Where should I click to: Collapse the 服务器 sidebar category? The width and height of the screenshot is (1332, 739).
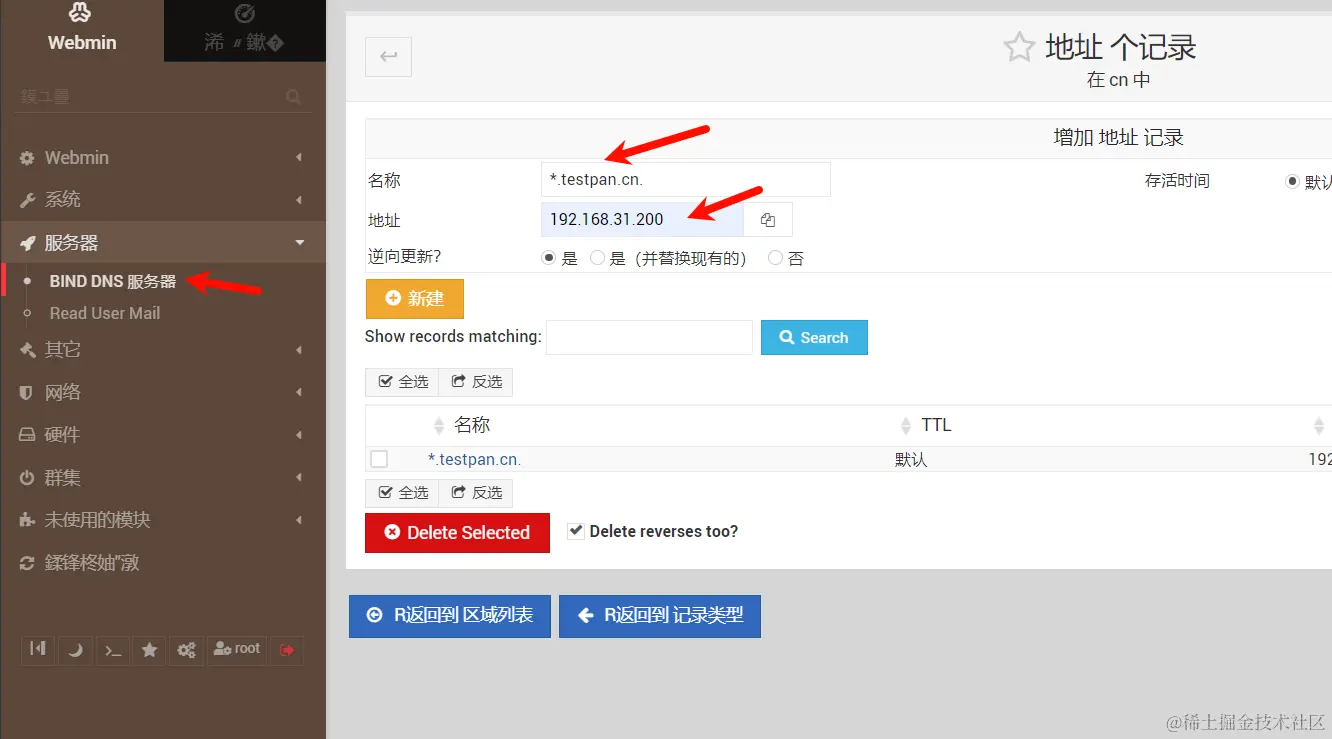point(163,243)
